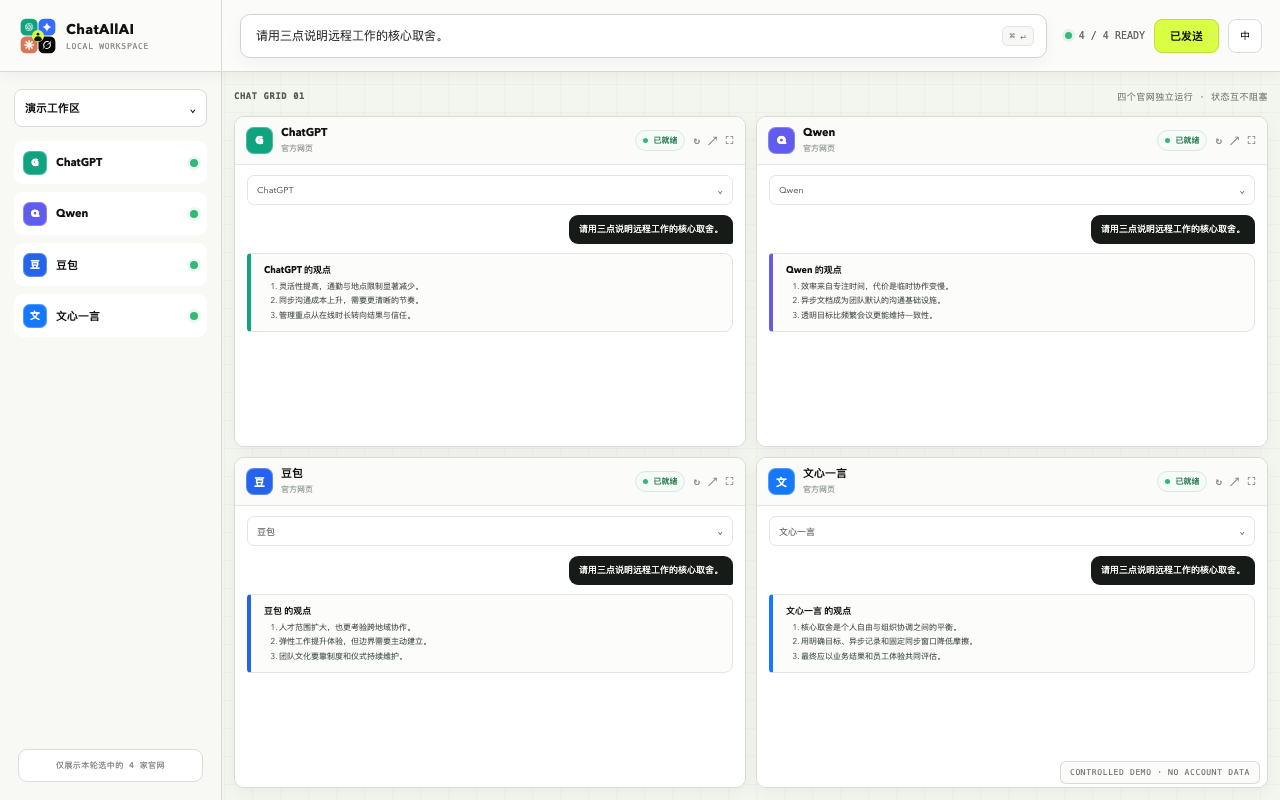This screenshot has width=1280, height=800.
Task: Refresh the 豆包 panel
Action: tap(697, 482)
